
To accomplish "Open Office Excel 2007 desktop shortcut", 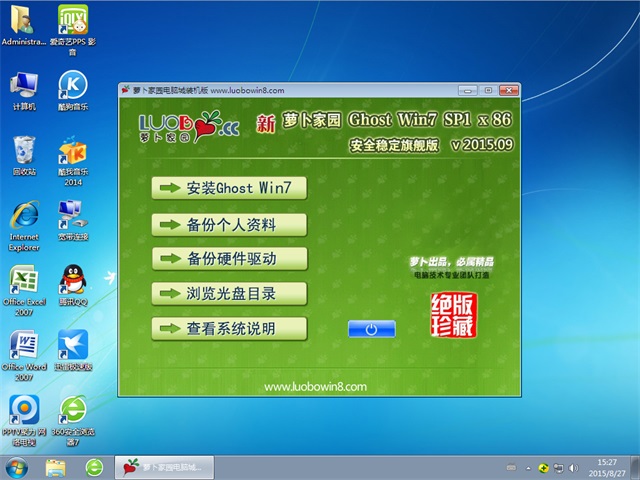I will pos(24,281).
